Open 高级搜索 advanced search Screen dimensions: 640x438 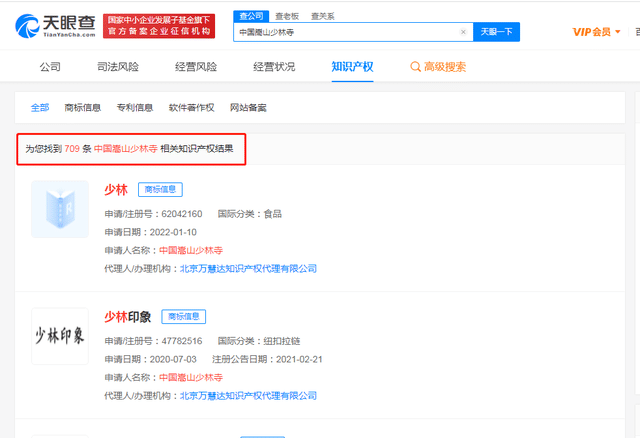[438, 67]
